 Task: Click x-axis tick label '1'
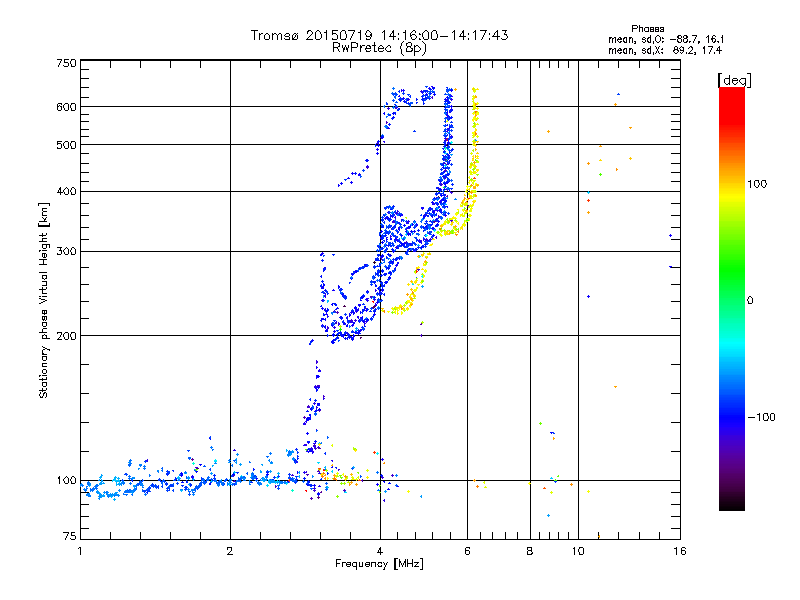click(80, 551)
